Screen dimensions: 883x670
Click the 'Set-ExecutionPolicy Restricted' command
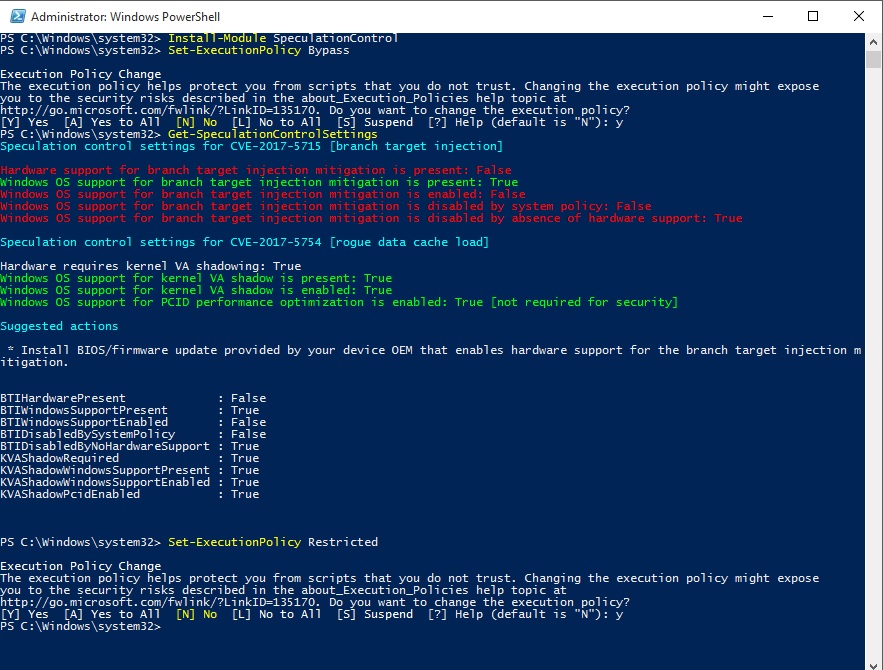273,542
